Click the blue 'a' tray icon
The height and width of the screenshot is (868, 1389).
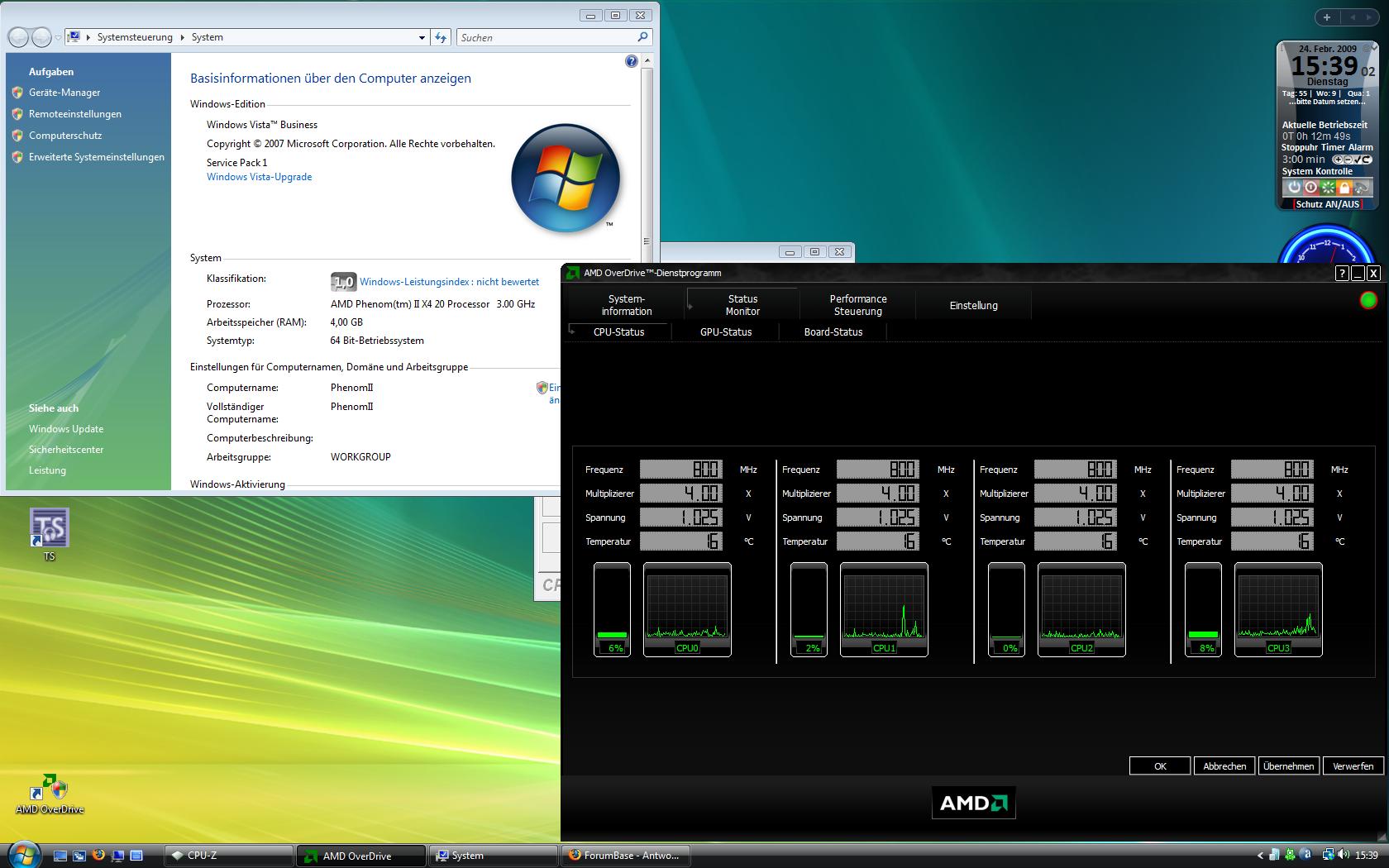click(1305, 856)
